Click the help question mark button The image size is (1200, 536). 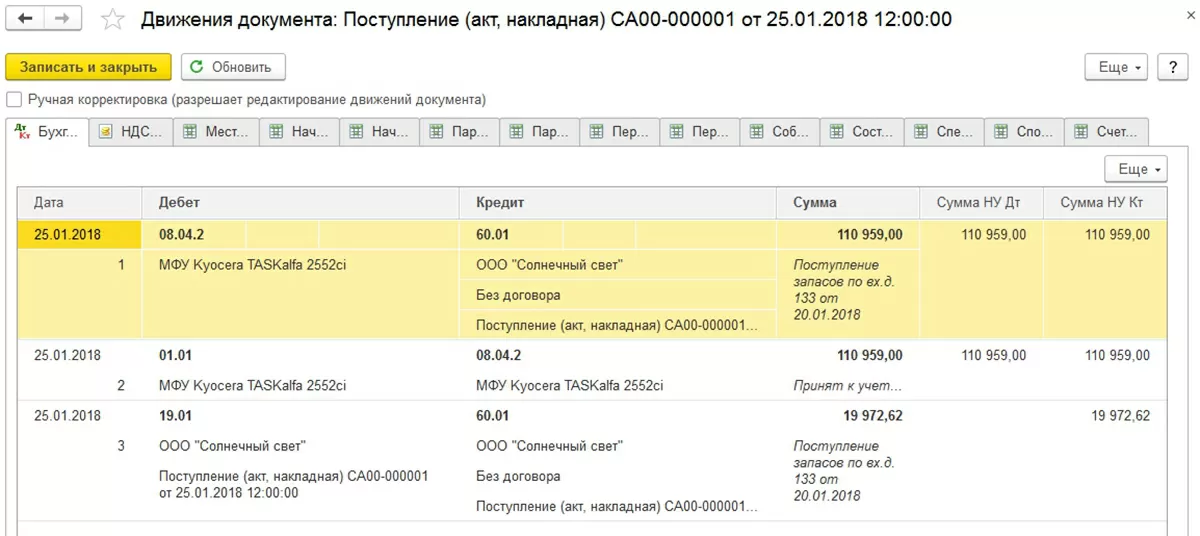point(1172,67)
